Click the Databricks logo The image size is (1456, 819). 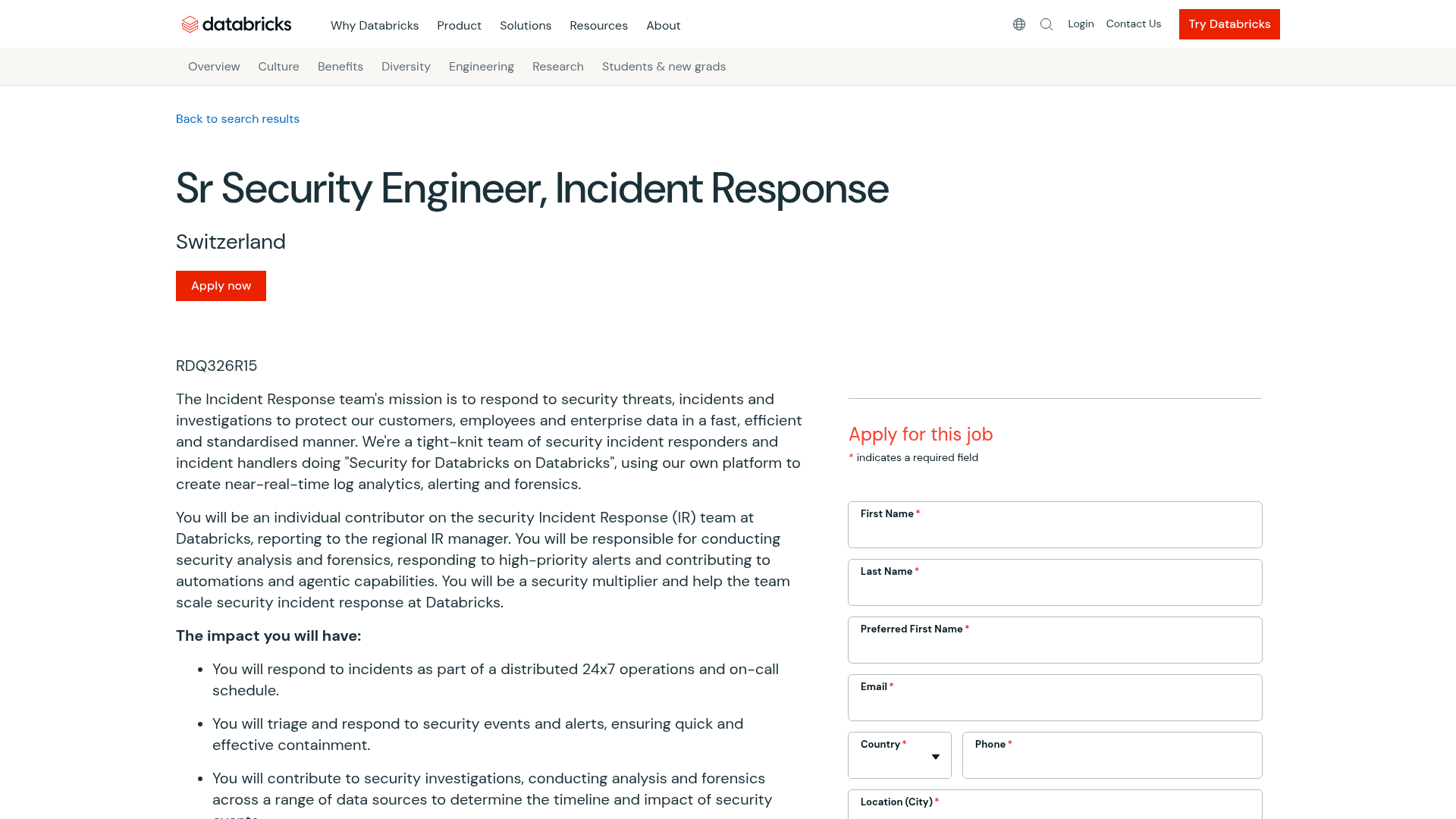[x=237, y=24]
